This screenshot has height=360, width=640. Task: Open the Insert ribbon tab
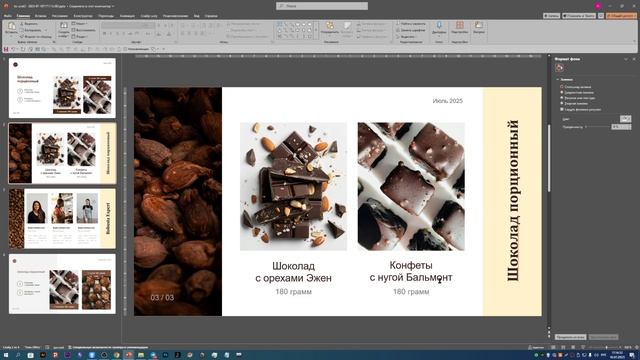(40, 16)
